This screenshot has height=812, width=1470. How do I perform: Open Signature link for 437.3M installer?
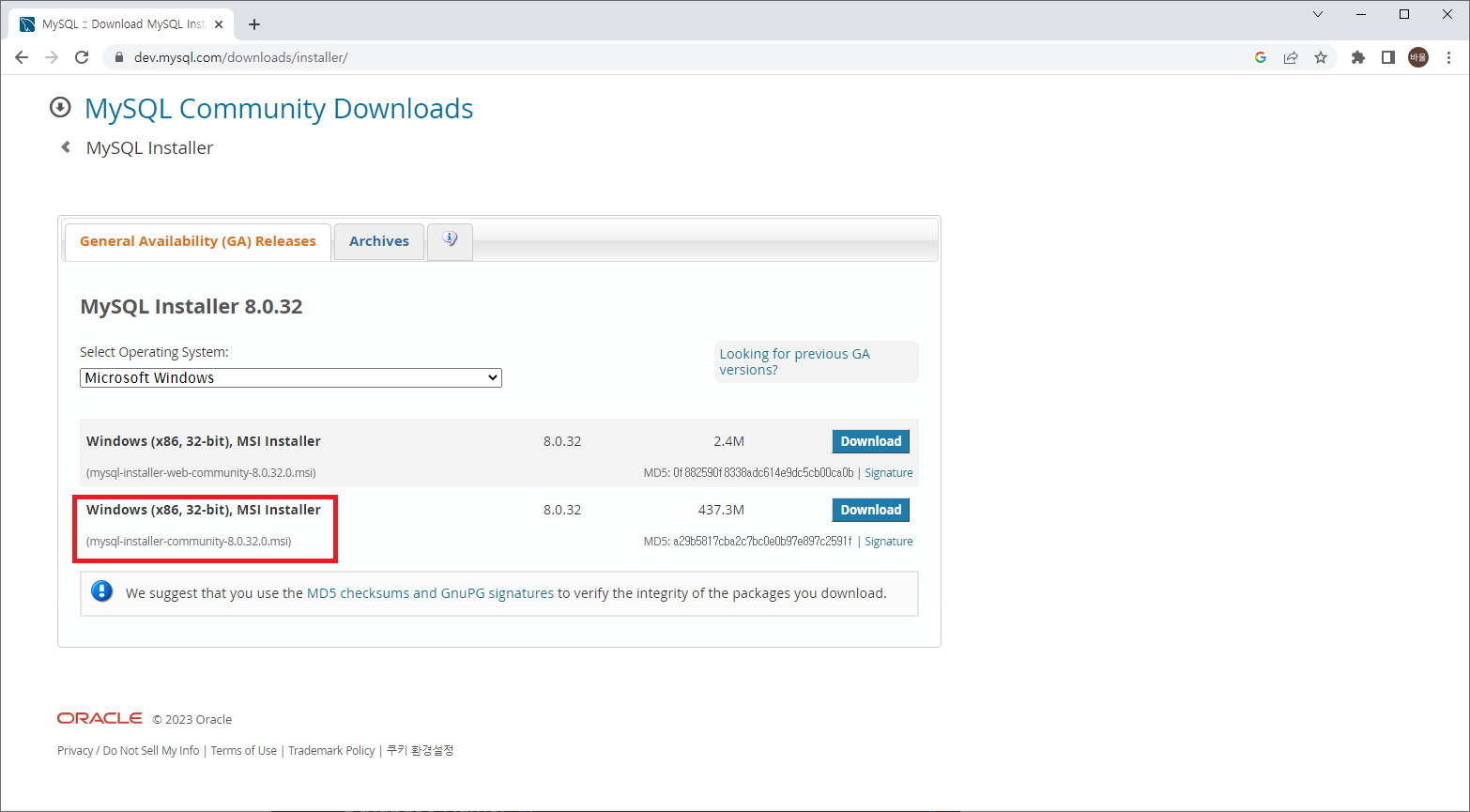click(x=889, y=542)
